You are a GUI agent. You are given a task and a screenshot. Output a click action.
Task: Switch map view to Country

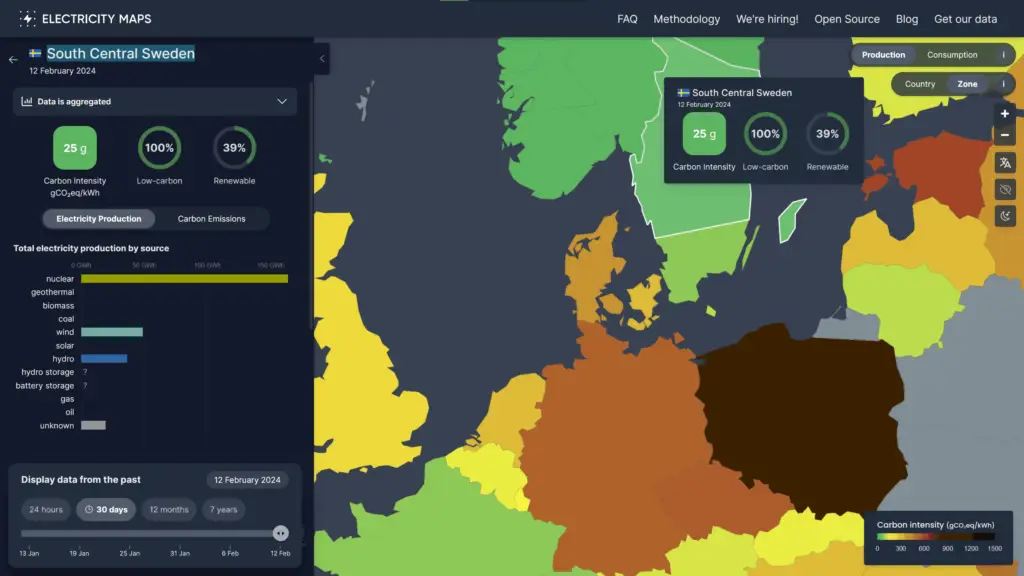(x=920, y=84)
